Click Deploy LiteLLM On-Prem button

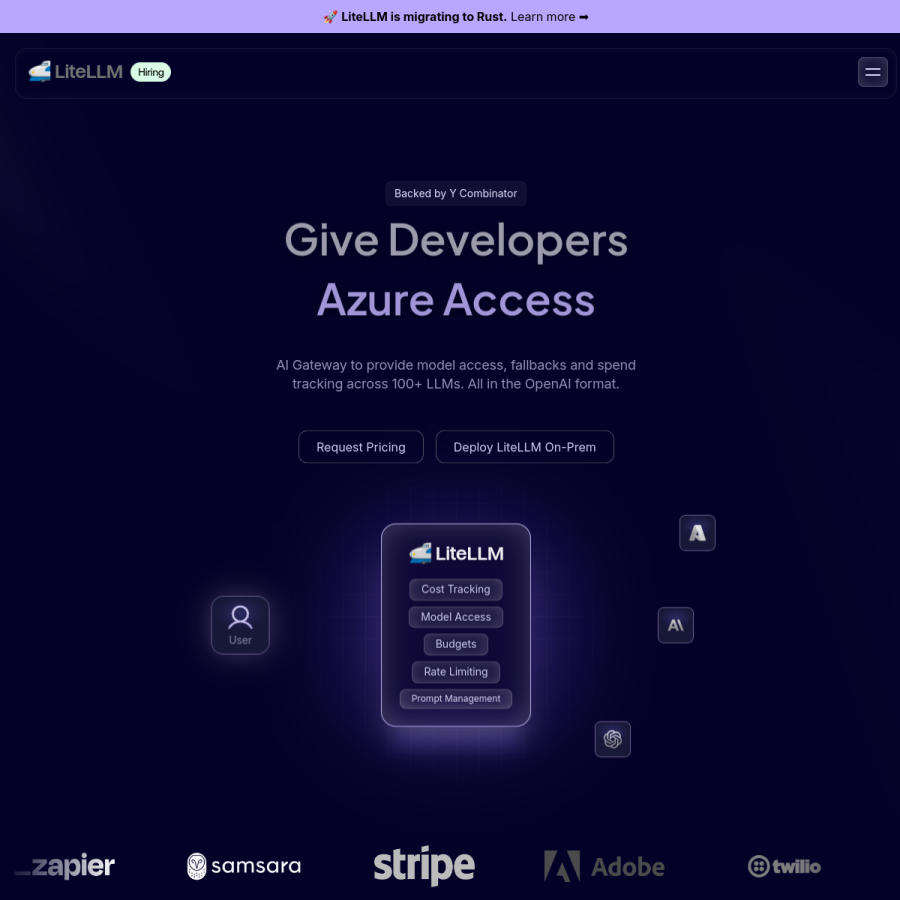tap(524, 447)
